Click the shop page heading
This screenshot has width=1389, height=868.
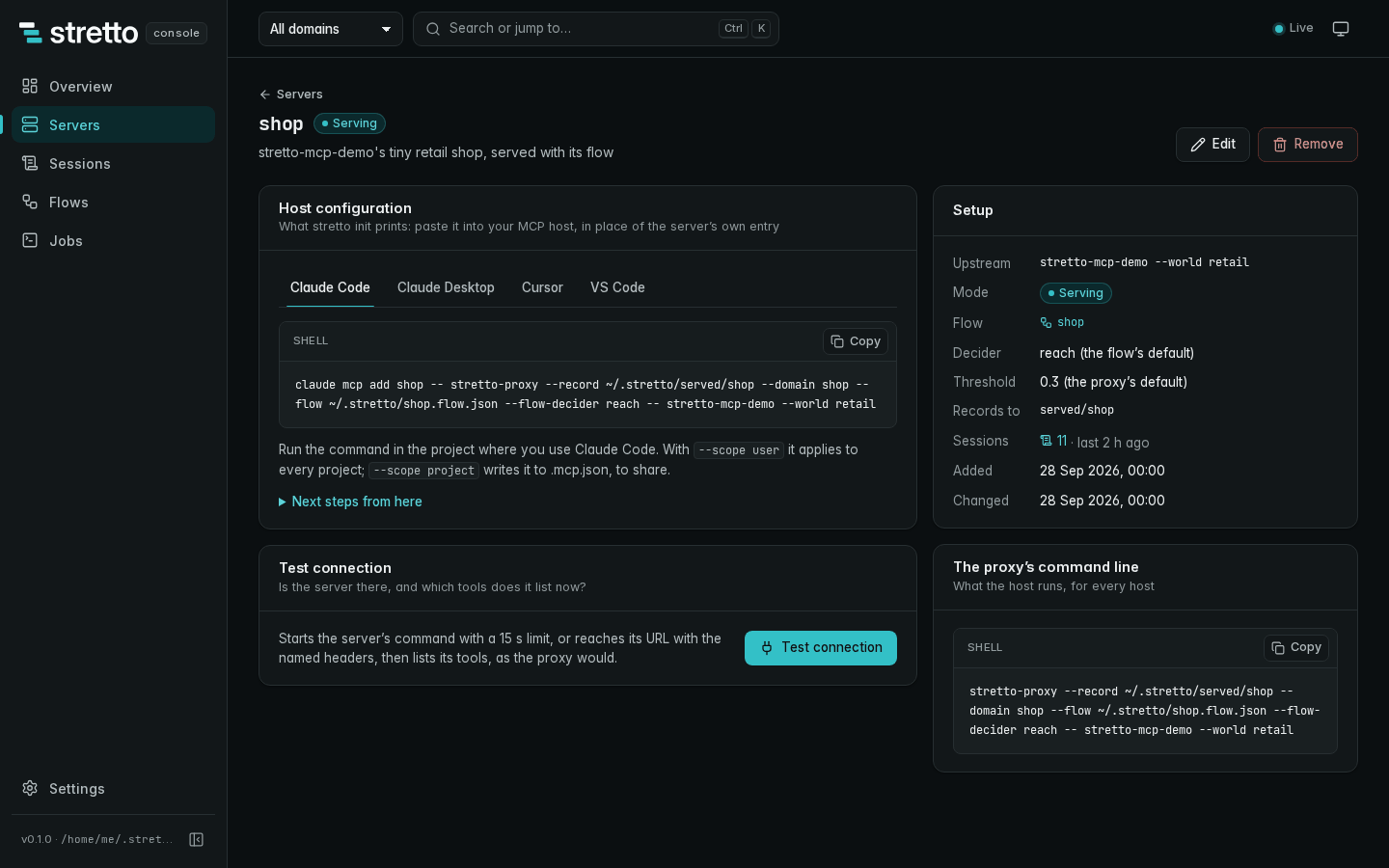[x=281, y=123]
